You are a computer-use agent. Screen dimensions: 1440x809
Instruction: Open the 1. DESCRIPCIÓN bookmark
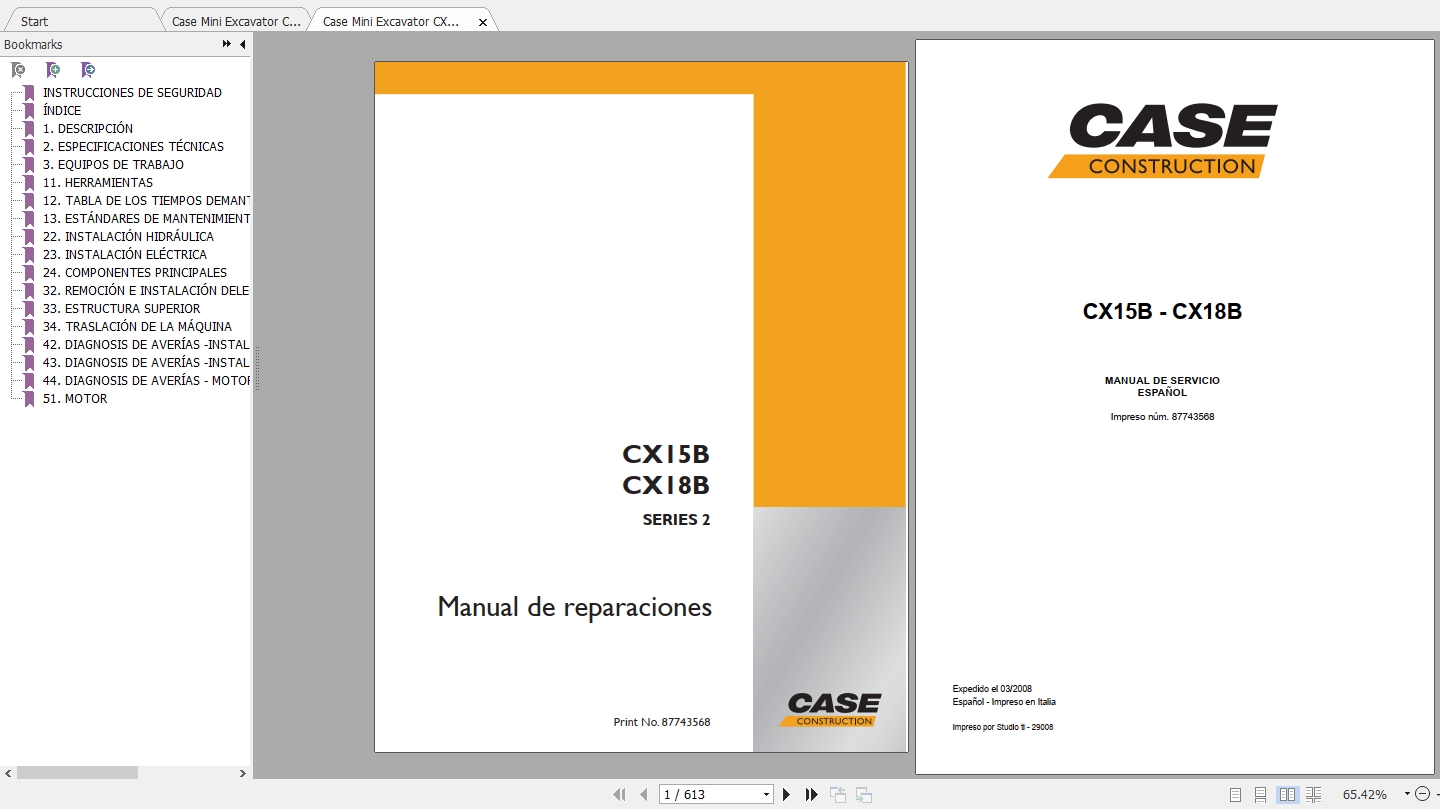pyautogui.click(x=88, y=129)
